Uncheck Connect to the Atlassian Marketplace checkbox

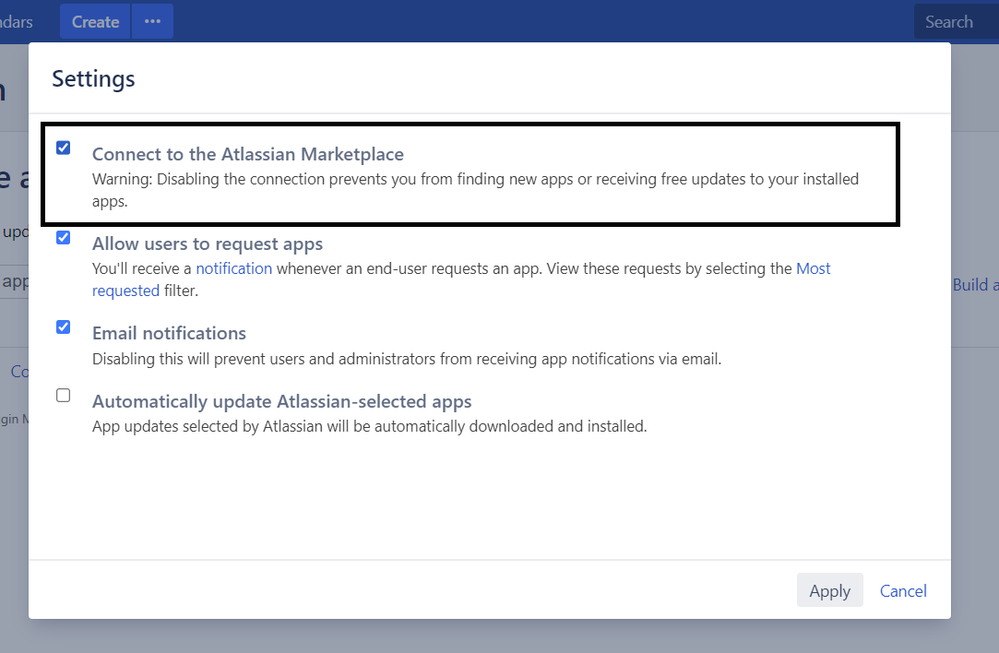click(63, 148)
